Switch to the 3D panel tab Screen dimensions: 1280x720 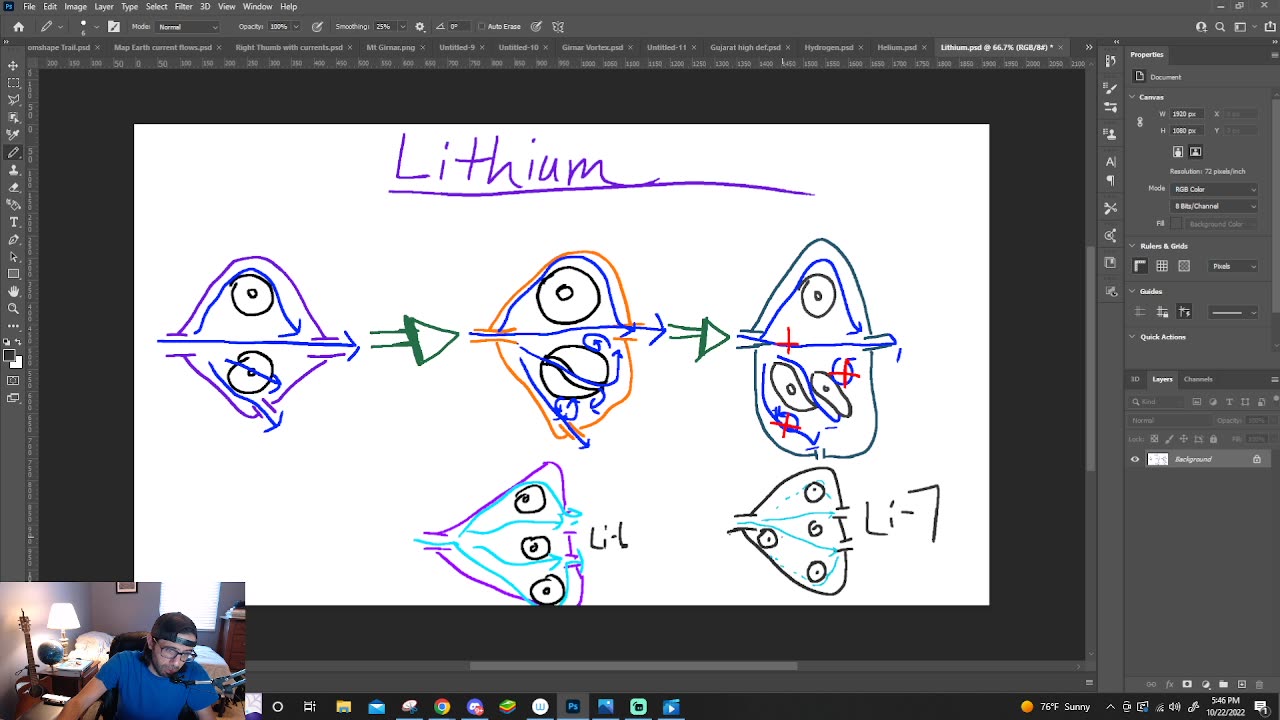(1135, 379)
